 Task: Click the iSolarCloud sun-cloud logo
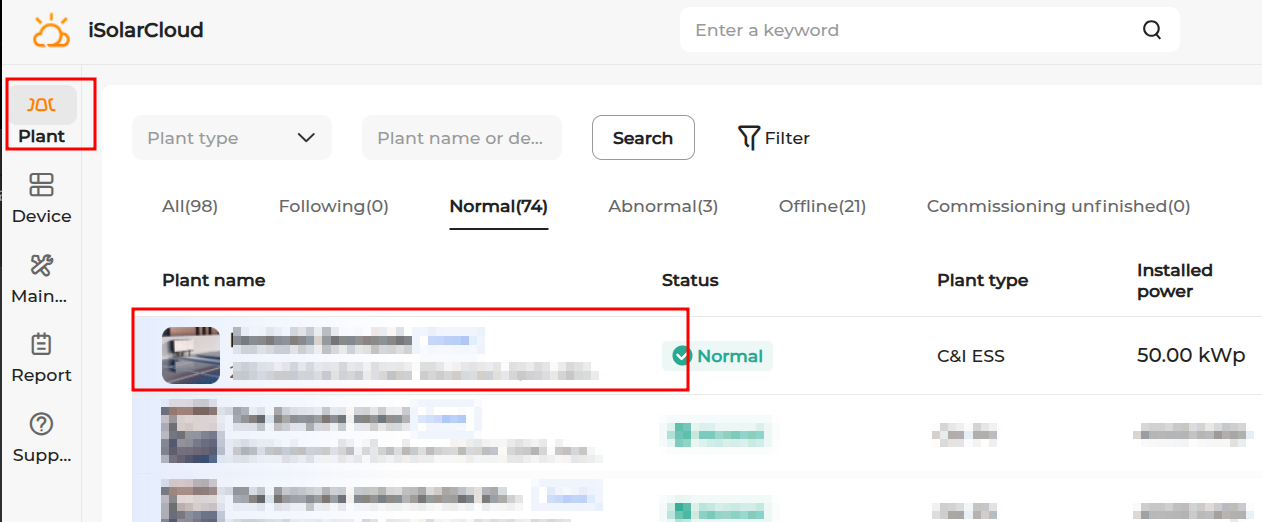click(x=52, y=30)
